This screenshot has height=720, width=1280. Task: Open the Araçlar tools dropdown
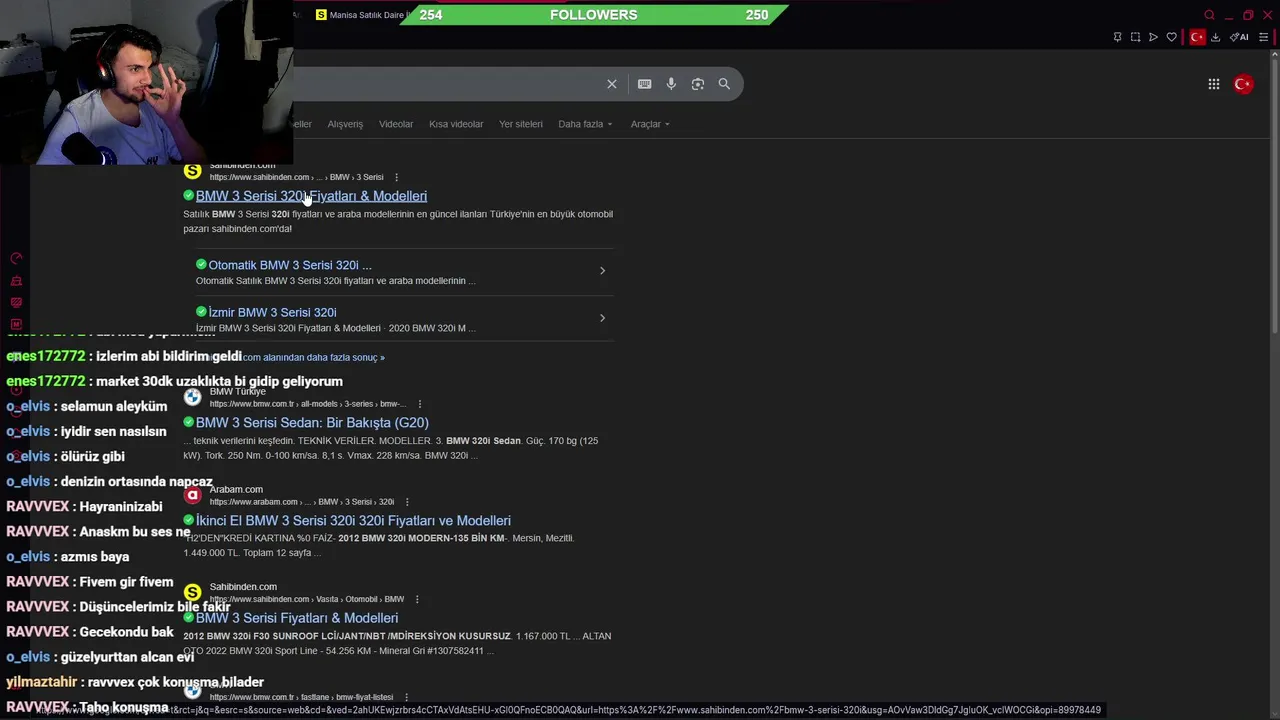(x=650, y=124)
